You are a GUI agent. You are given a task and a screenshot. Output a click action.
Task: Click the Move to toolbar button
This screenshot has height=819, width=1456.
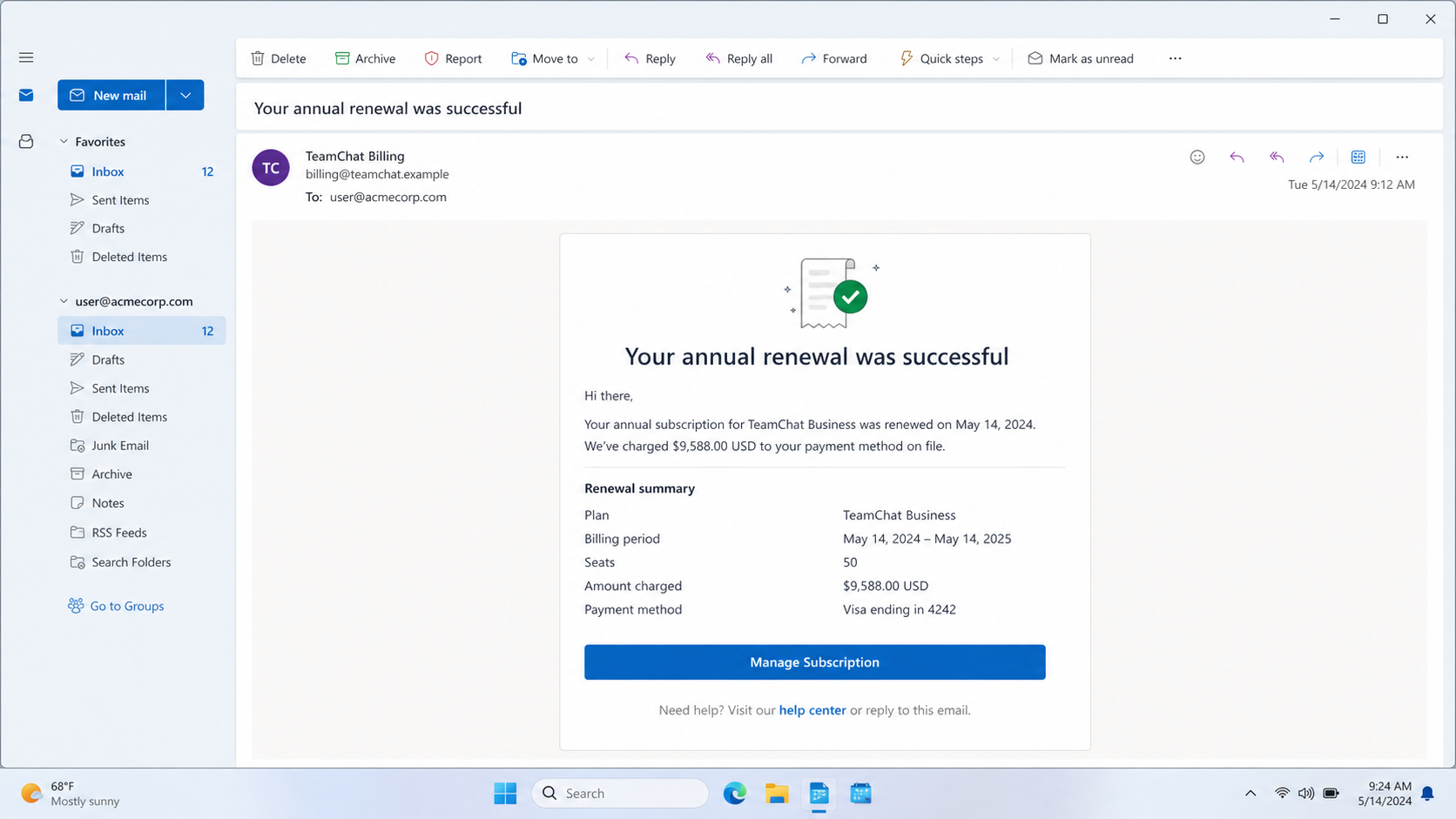click(x=544, y=58)
